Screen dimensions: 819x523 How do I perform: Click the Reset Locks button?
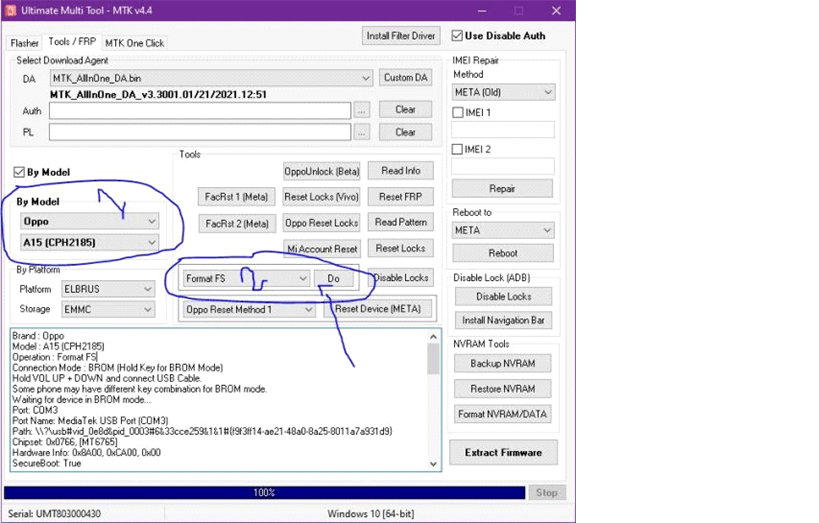pos(401,248)
